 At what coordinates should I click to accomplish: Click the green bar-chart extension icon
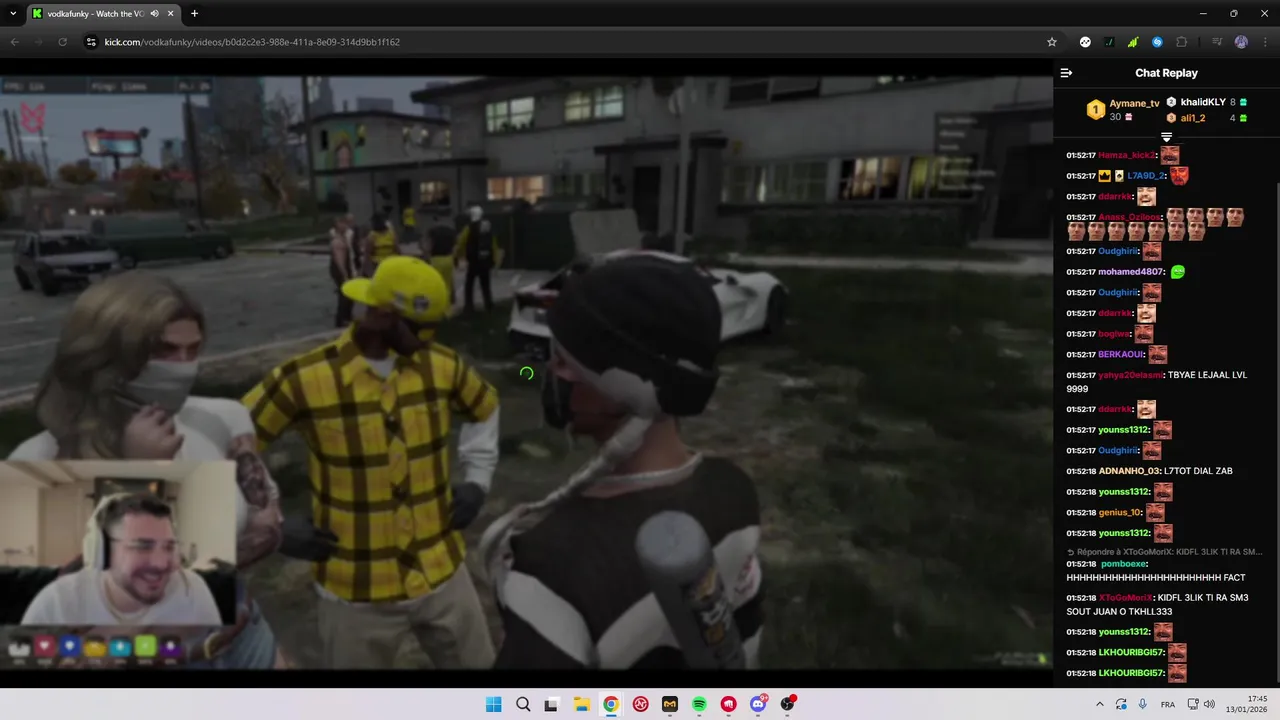[x=1133, y=42]
